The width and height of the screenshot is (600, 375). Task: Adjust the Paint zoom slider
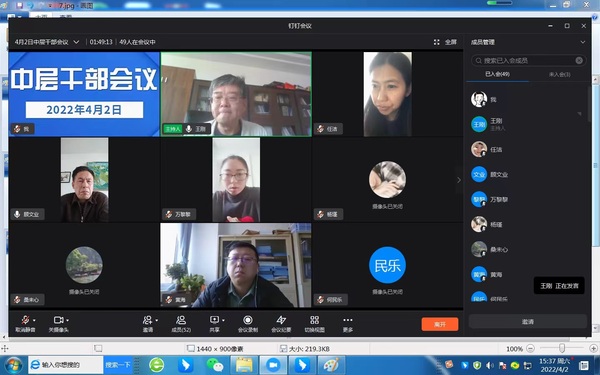pos(562,348)
